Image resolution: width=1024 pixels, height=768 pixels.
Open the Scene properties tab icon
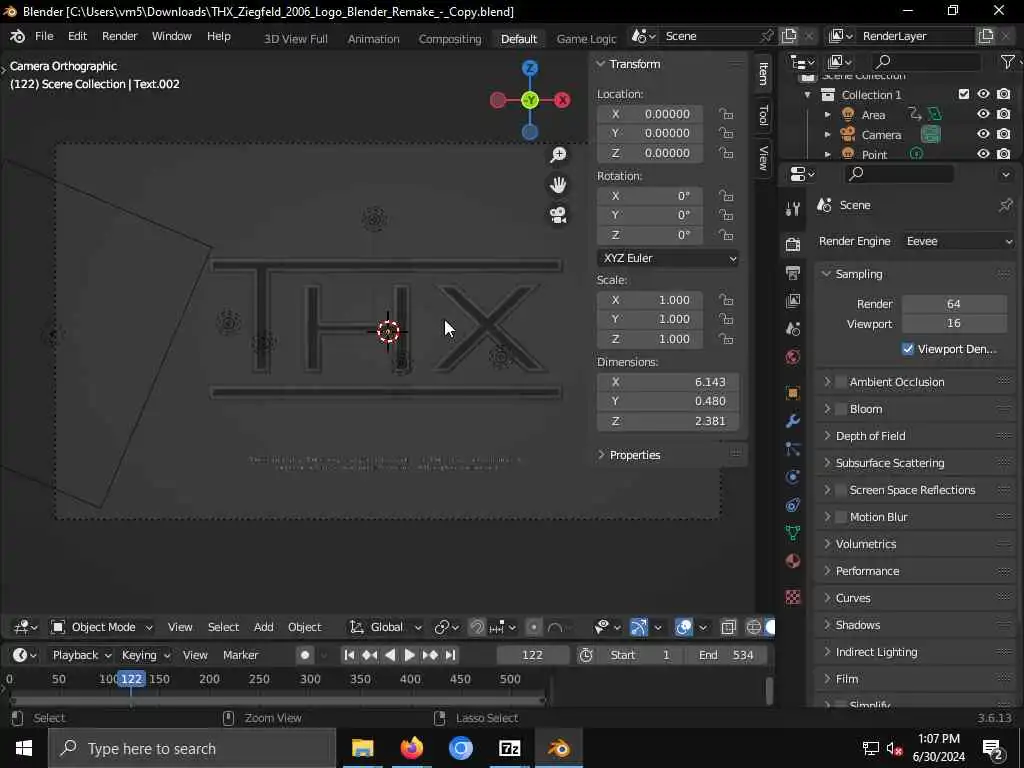coord(793,328)
